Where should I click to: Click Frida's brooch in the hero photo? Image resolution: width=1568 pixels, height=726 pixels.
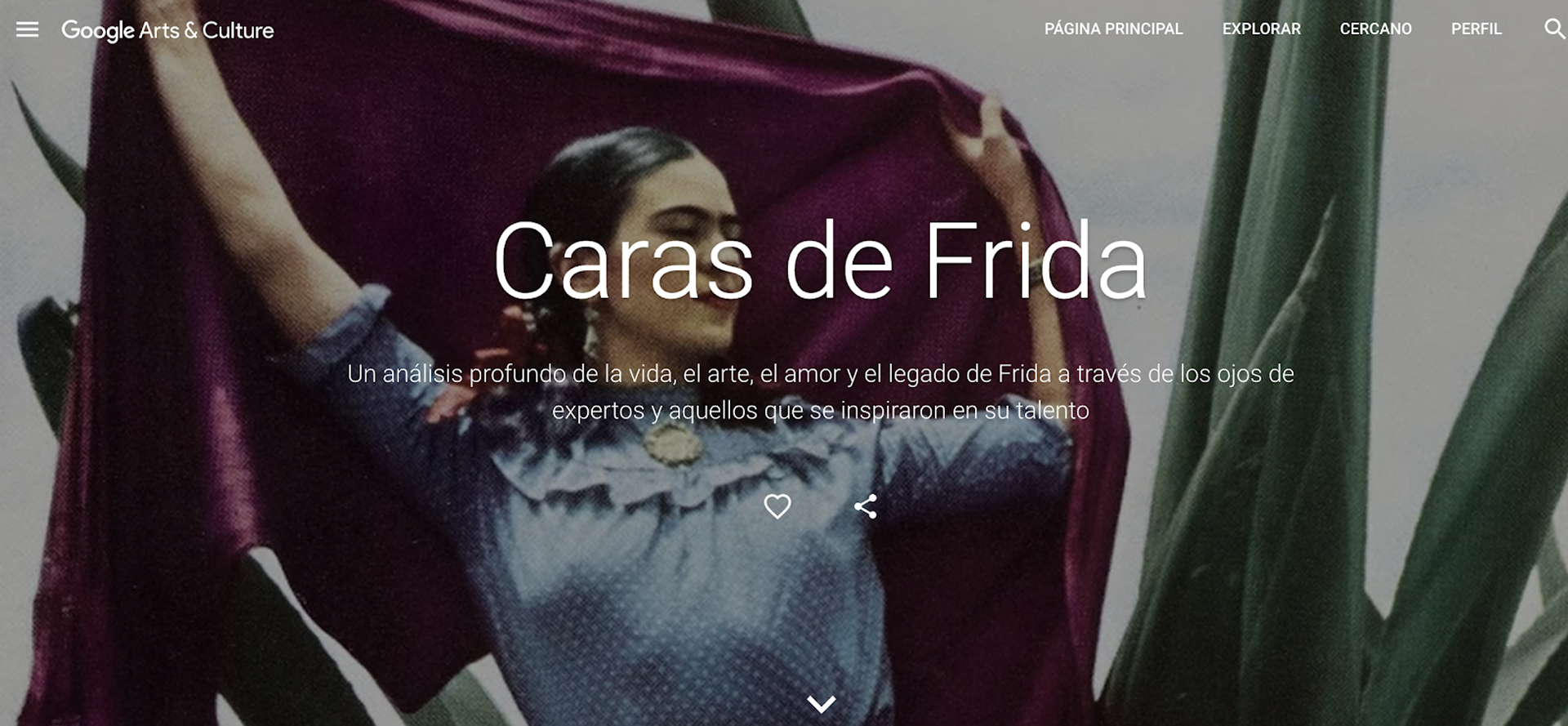point(672,445)
